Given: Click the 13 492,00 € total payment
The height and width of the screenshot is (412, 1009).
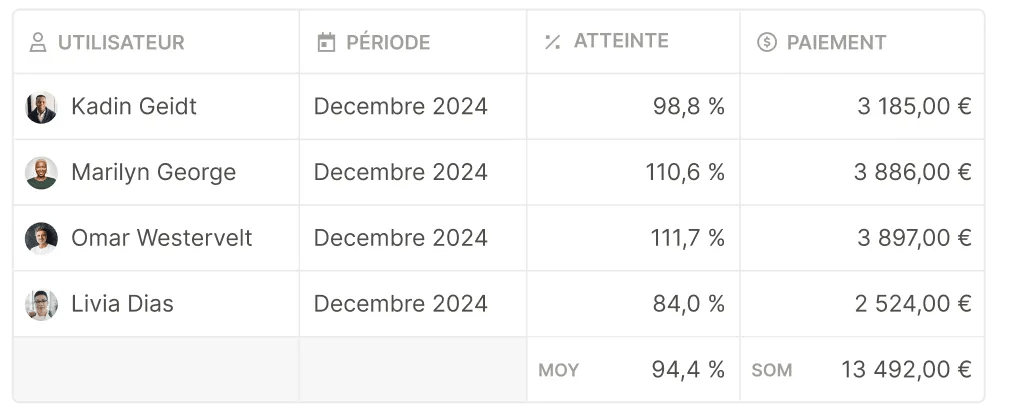Looking at the screenshot, I should 906,370.
